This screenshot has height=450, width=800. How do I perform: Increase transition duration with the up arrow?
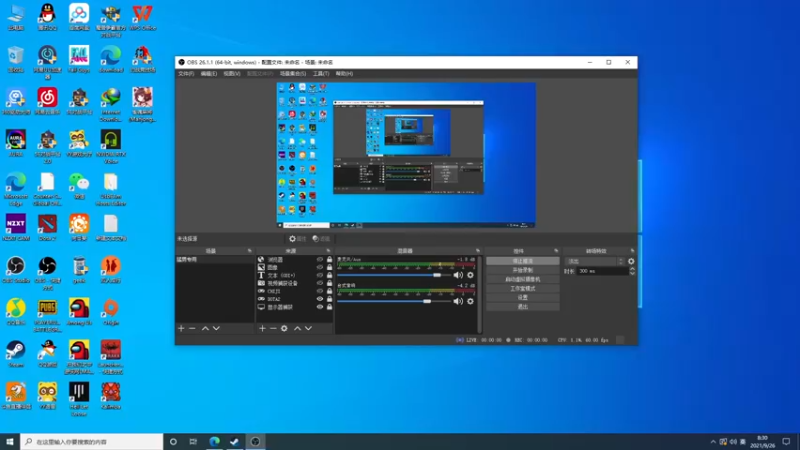click(x=632, y=269)
